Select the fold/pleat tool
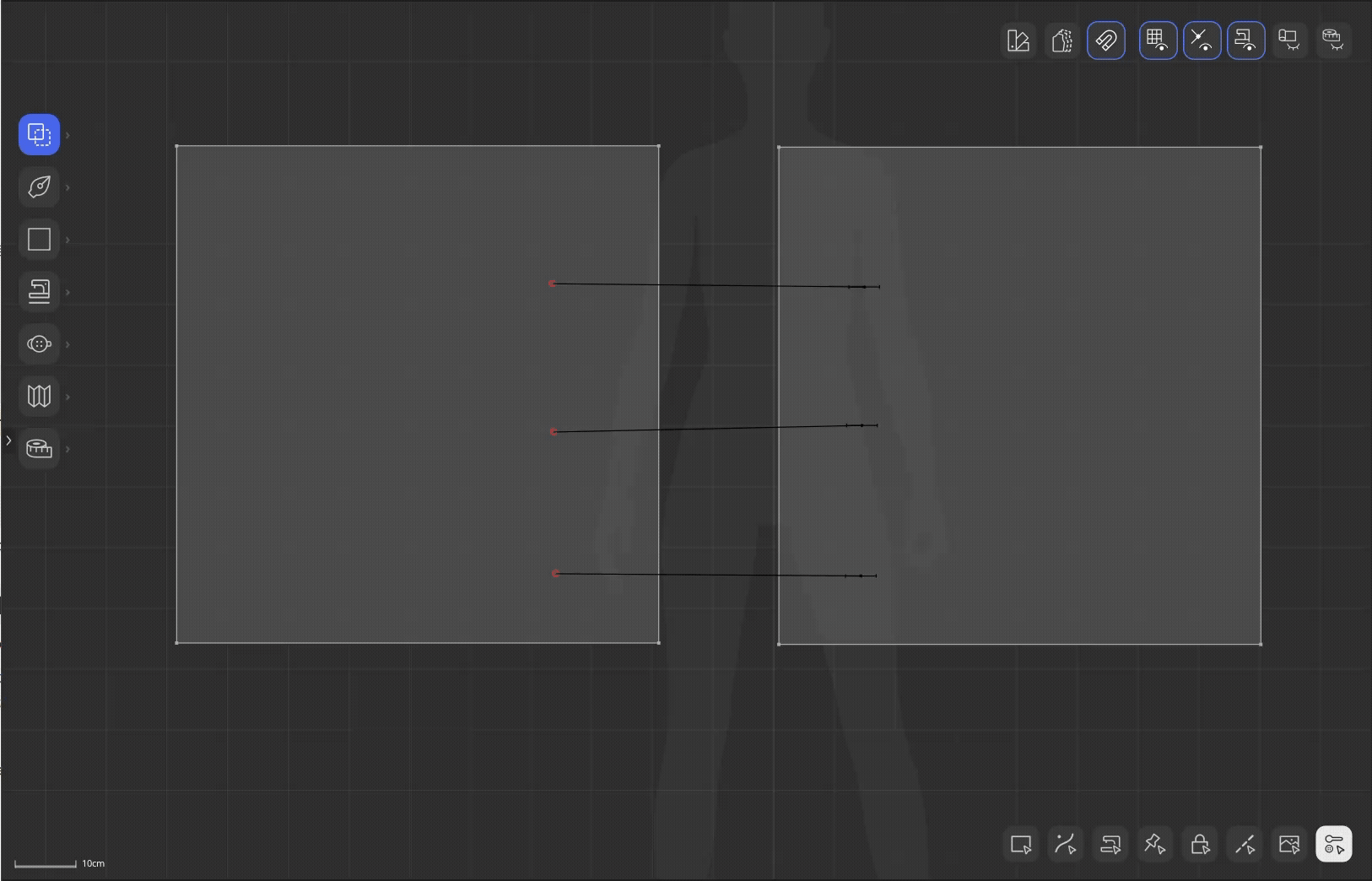 [x=39, y=397]
